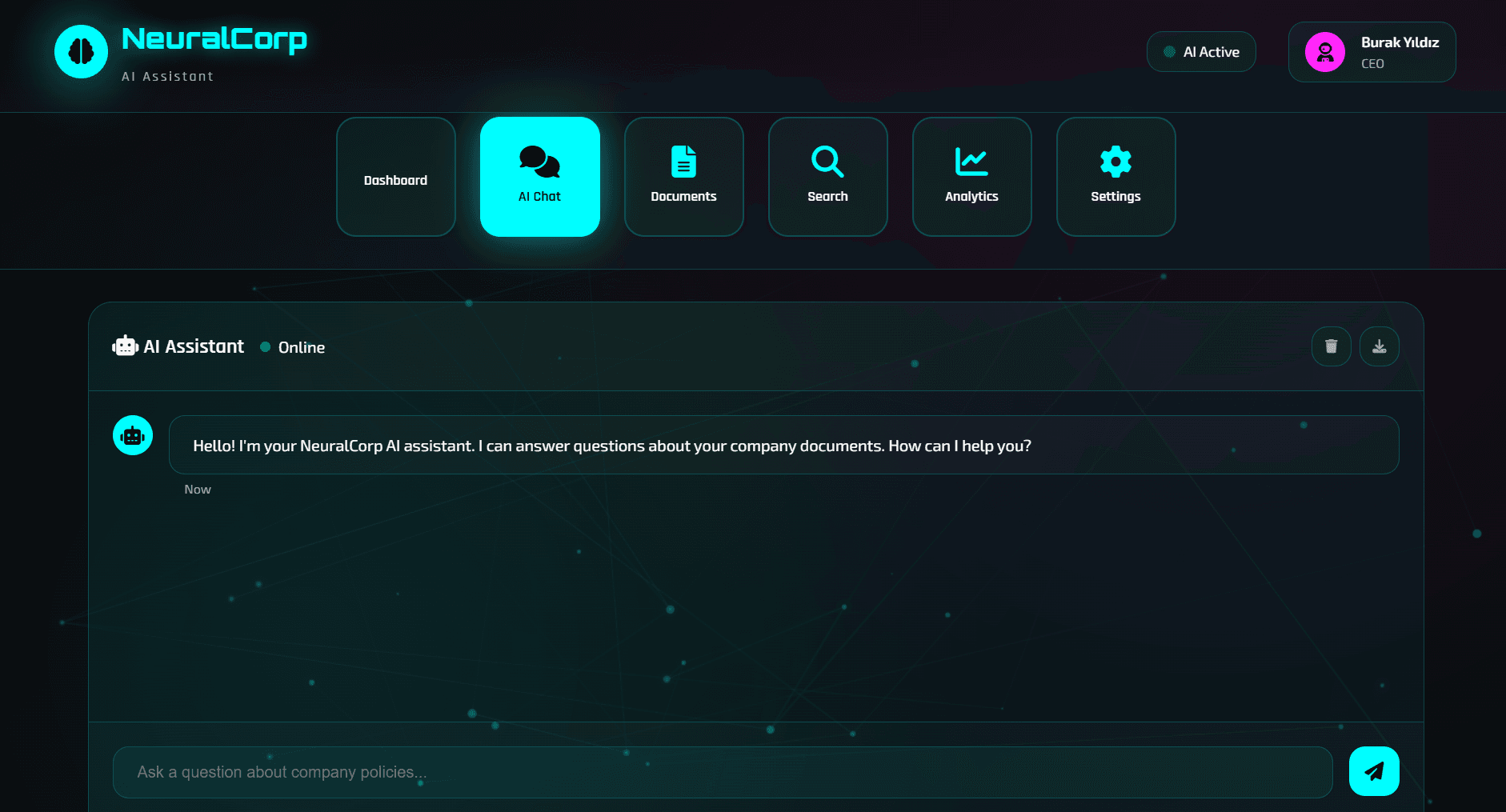Click the NeuralCorp brain logo
The height and width of the screenshot is (812, 1506).
click(81, 52)
